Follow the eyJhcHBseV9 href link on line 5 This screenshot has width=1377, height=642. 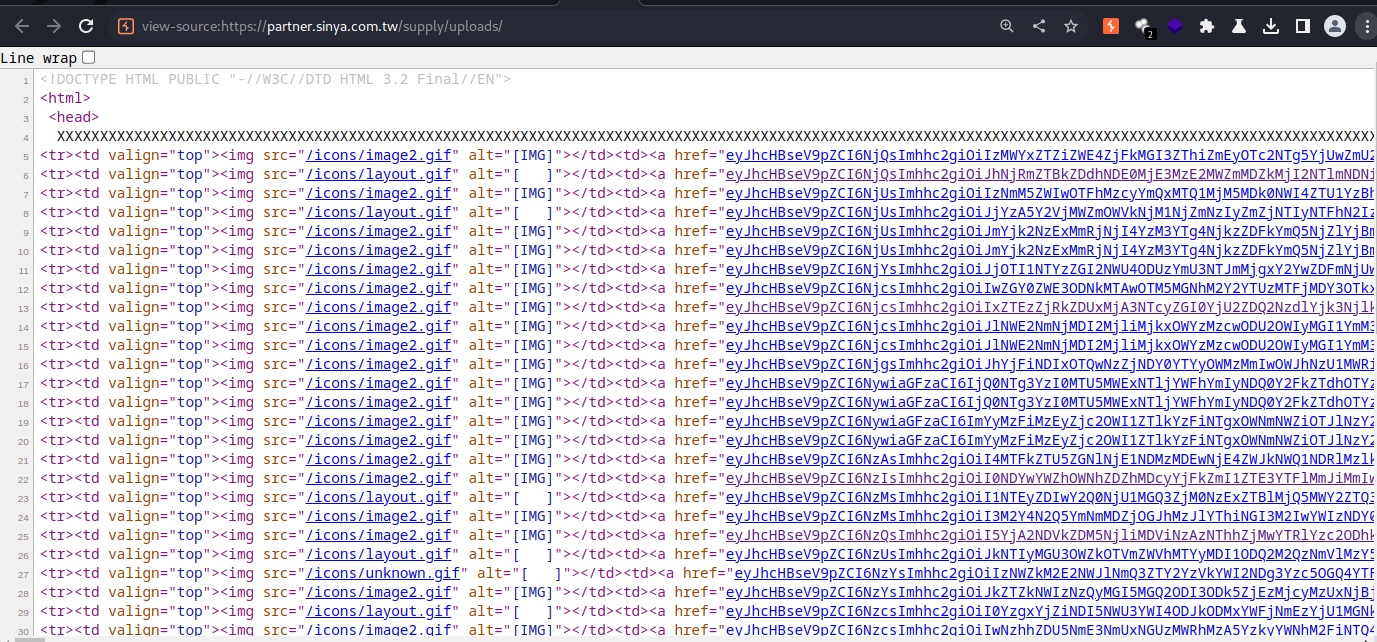tap(1051, 155)
